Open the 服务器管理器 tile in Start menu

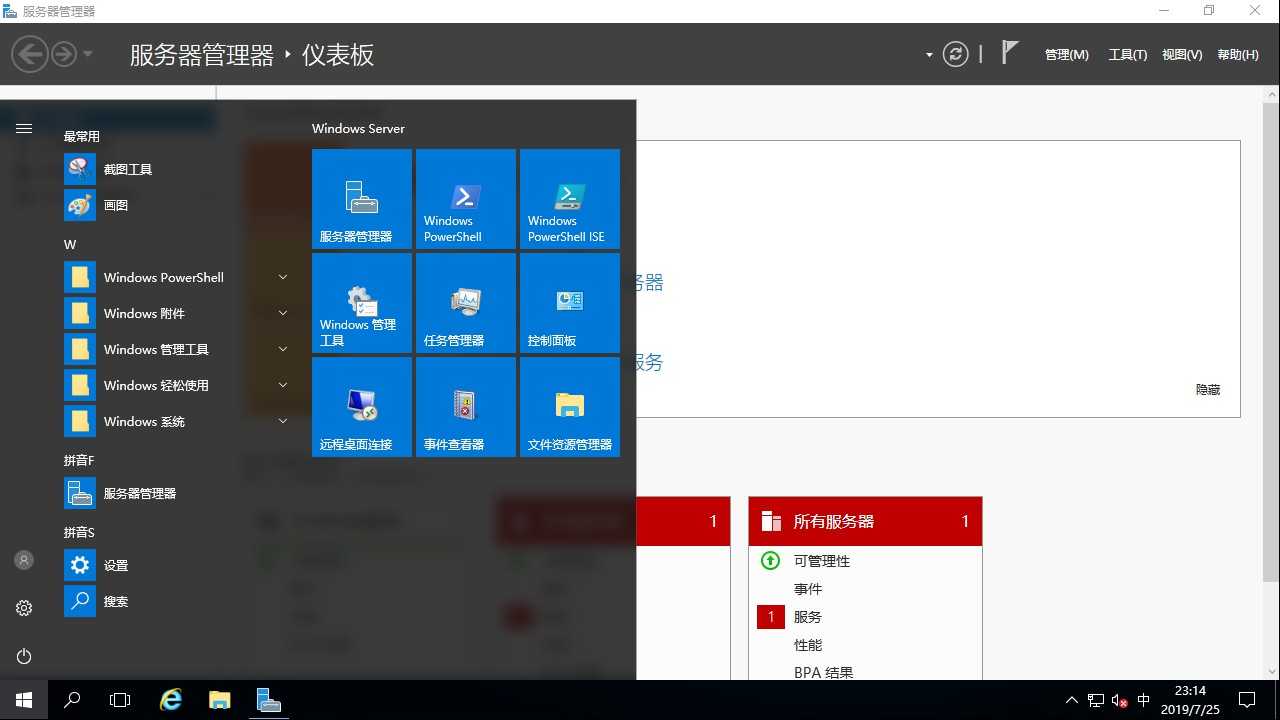pos(362,199)
